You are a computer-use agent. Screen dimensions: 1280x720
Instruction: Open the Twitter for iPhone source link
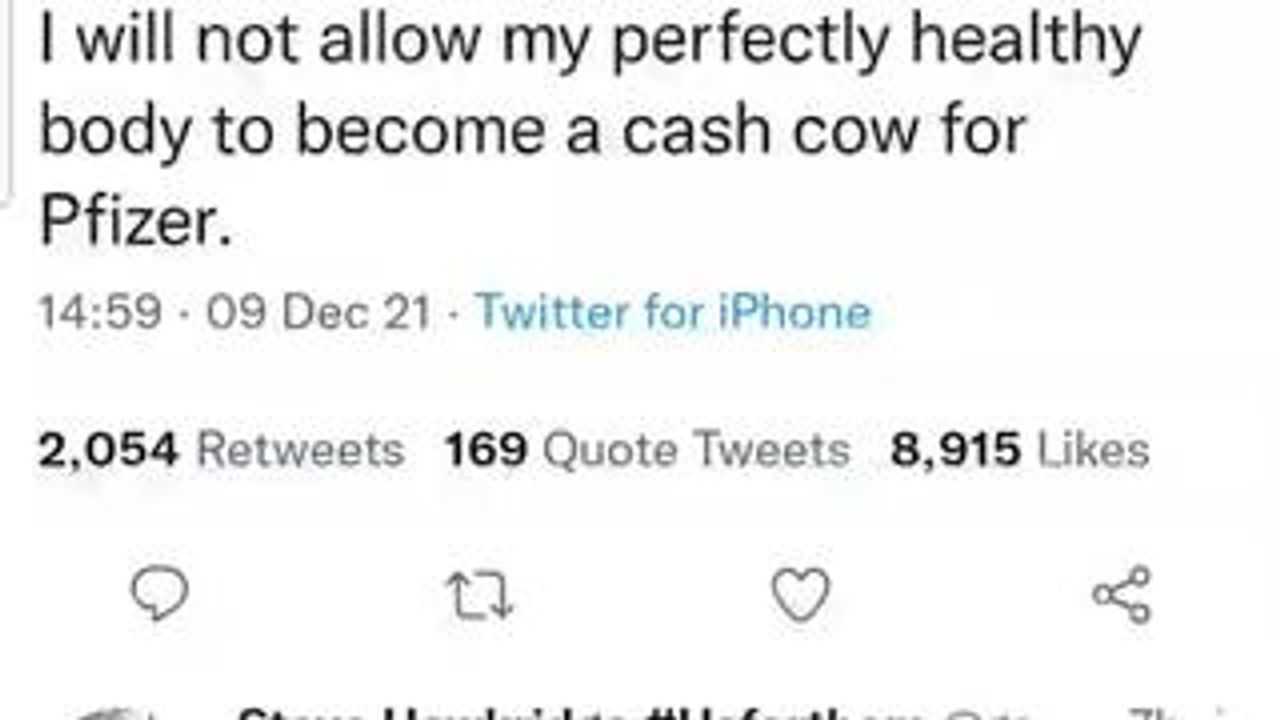[673, 312]
